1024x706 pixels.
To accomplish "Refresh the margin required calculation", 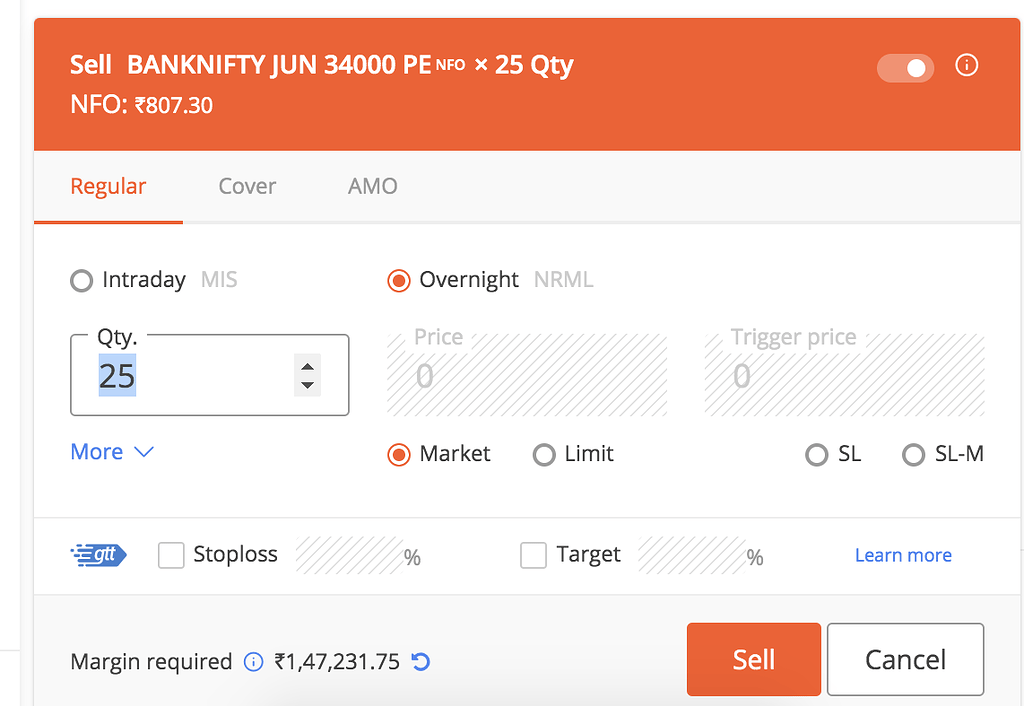I will (x=419, y=662).
